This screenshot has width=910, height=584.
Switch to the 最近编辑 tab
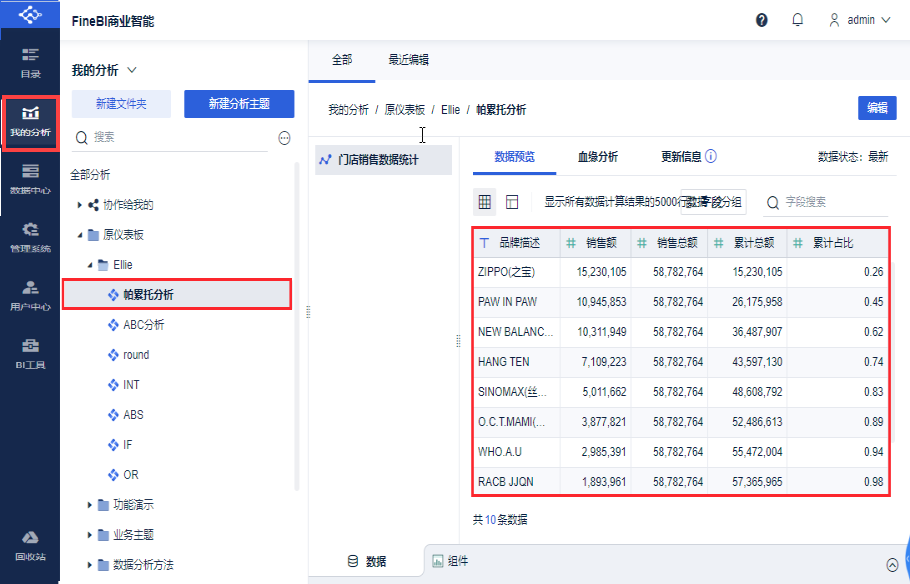pyautogui.click(x=409, y=60)
